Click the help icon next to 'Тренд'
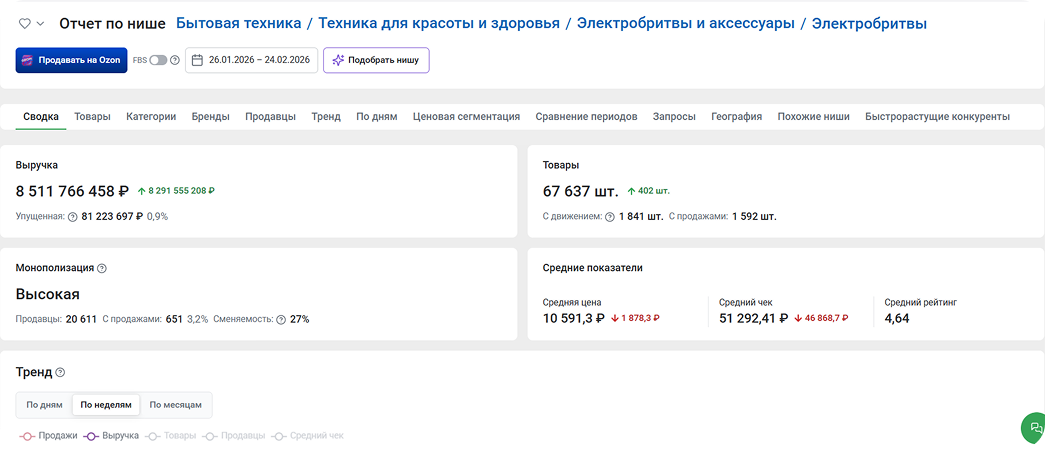Image resolution: width=1045 pixels, height=449 pixels. click(x=60, y=372)
